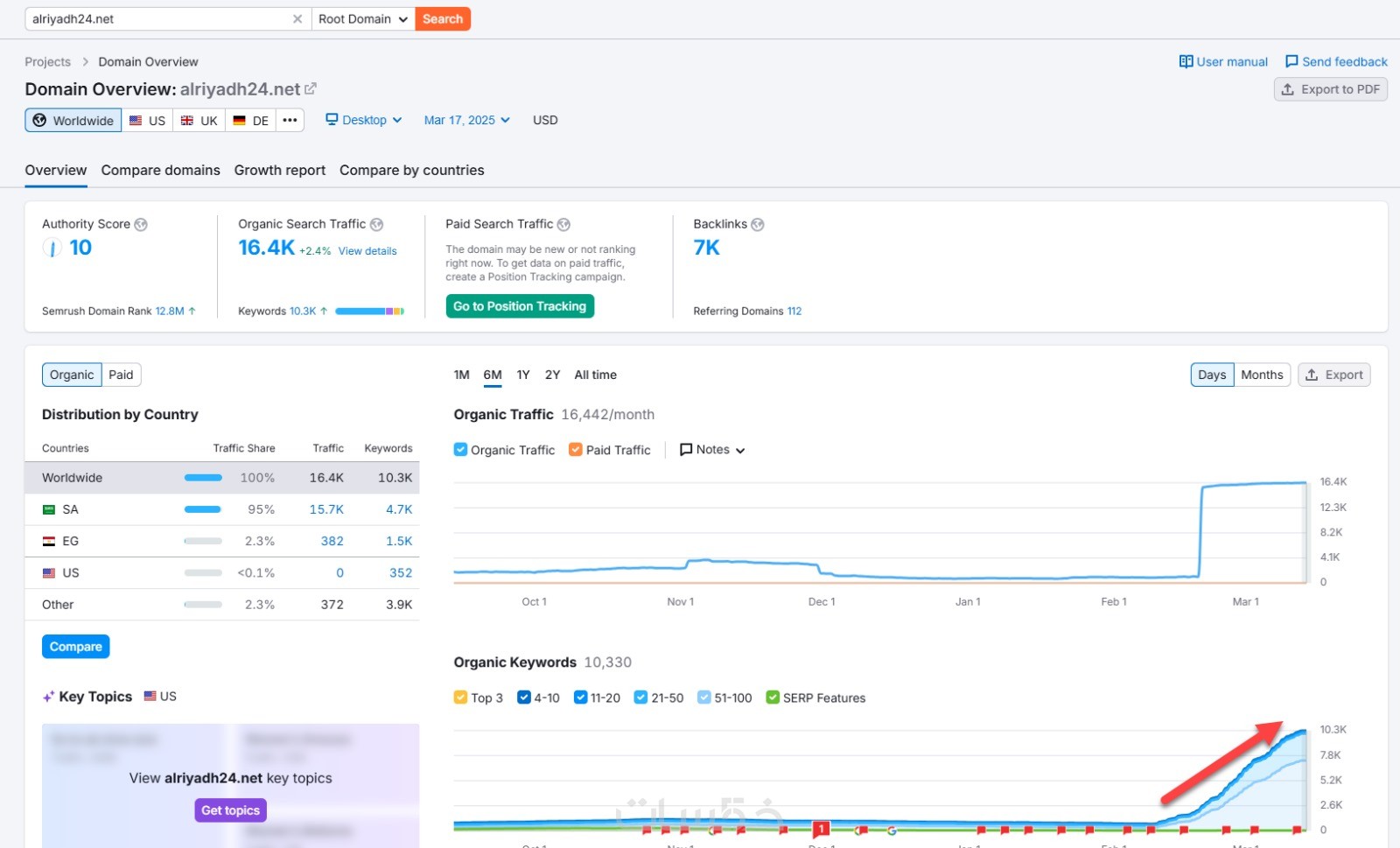Screen dimensions: 1400x848
Task: Click the keywords distribution color bar
Action: [x=369, y=311]
